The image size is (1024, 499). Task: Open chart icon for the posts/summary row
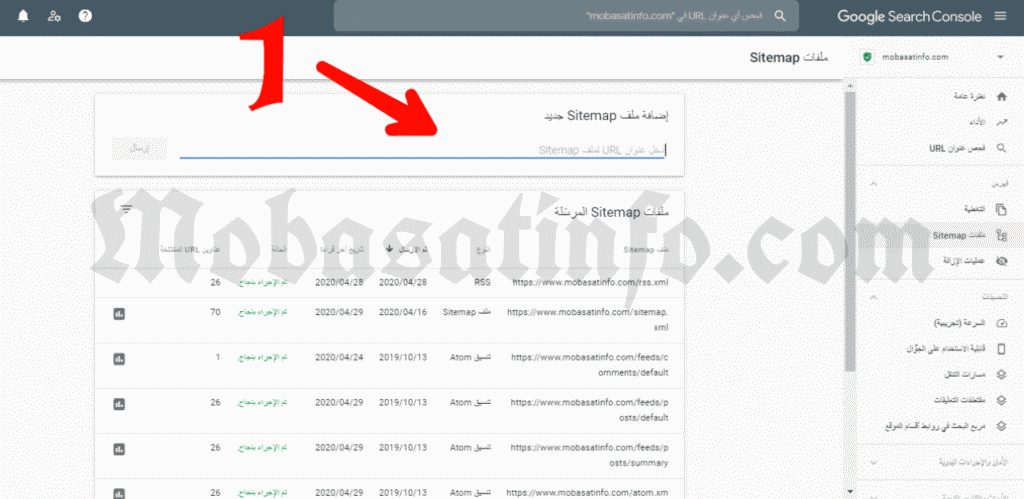click(x=119, y=449)
